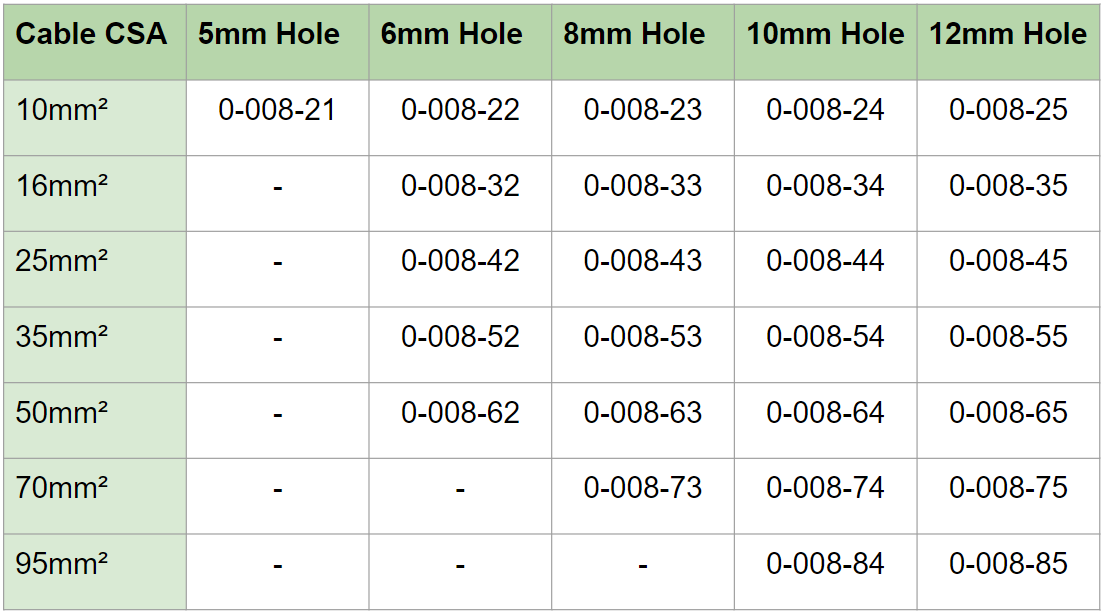Click part number 0-008-62
This screenshot has width=1104, height=615.
coord(460,413)
